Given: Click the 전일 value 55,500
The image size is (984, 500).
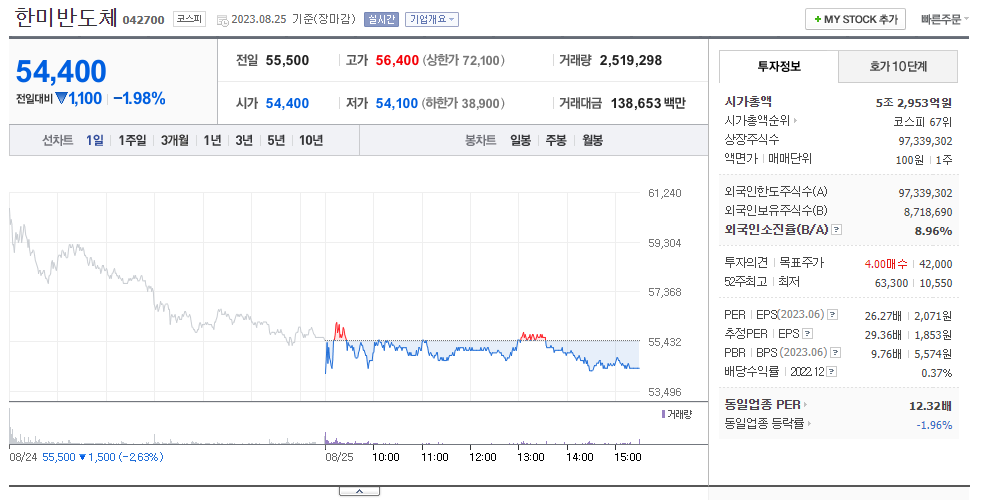Looking at the screenshot, I should click(x=287, y=60).
